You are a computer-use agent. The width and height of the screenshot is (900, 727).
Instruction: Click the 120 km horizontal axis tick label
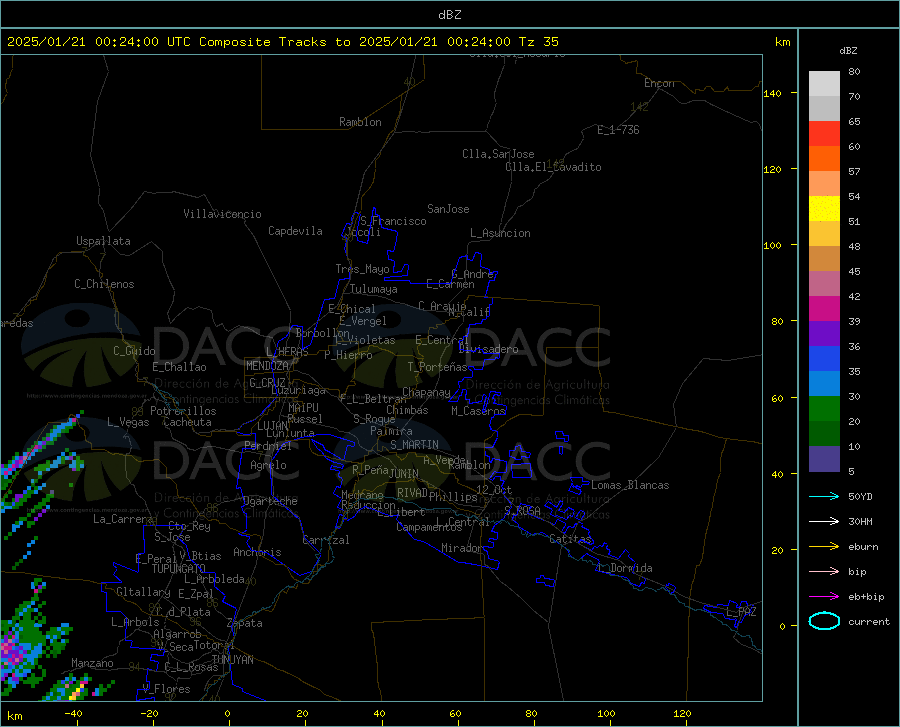[x=682, y=714]
